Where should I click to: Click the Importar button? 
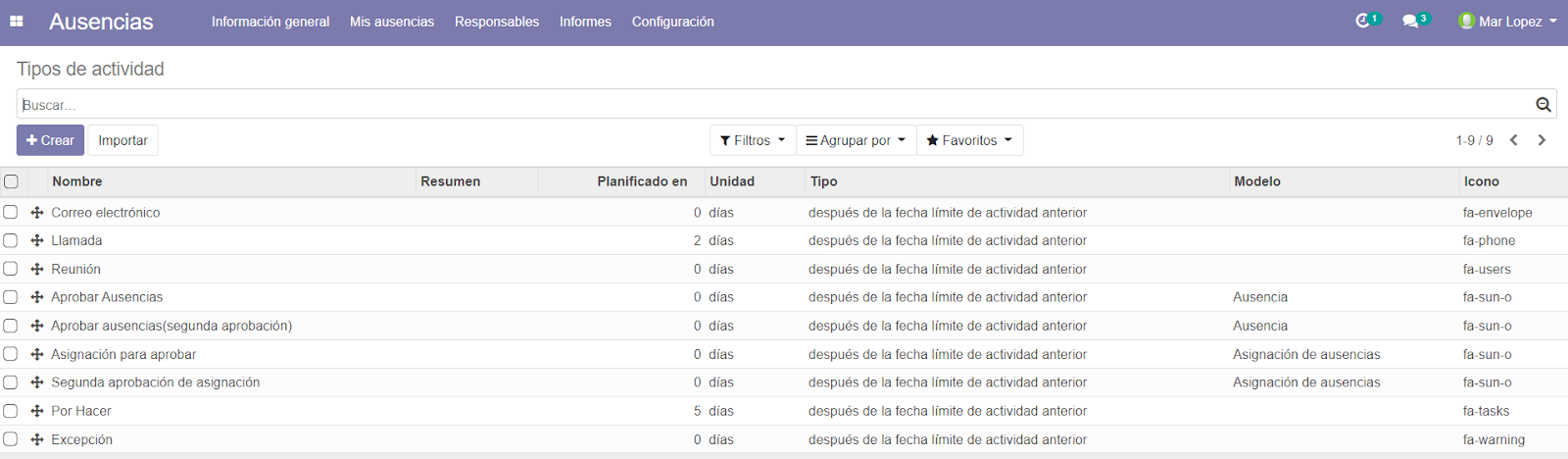click(x=122, y=140)
